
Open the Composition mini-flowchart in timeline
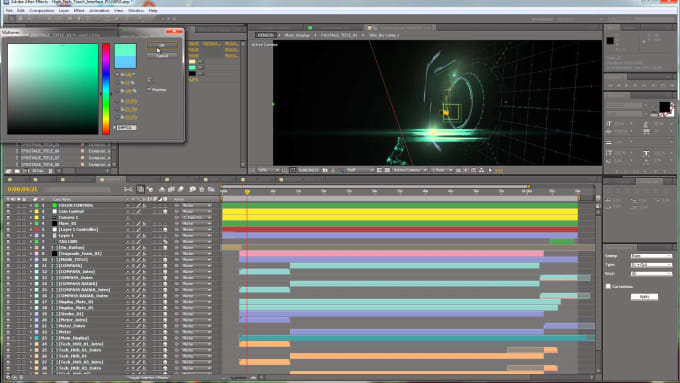point(128,190)
